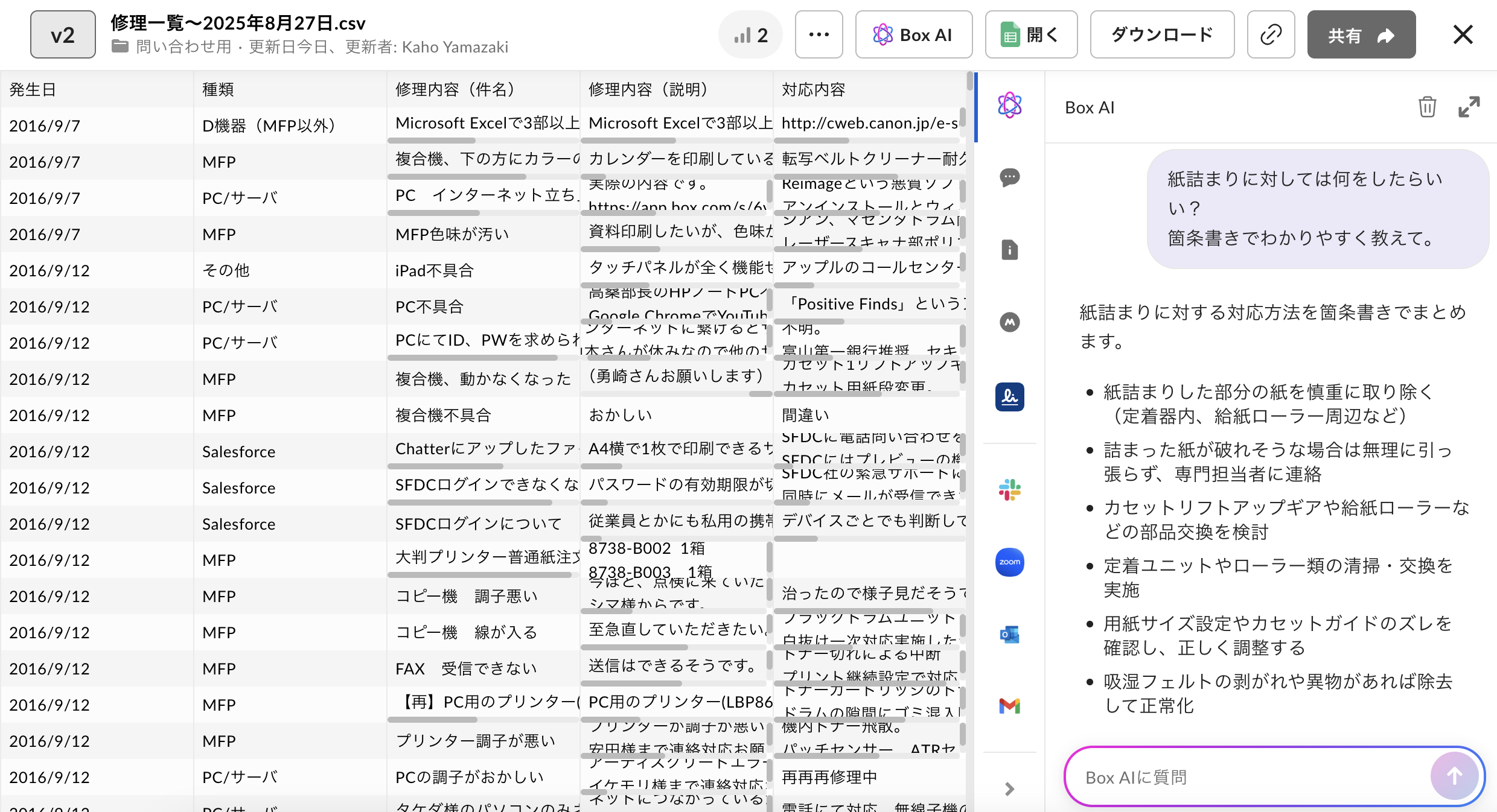
Task: Click the おかしい cell
Action: [676, 415]
